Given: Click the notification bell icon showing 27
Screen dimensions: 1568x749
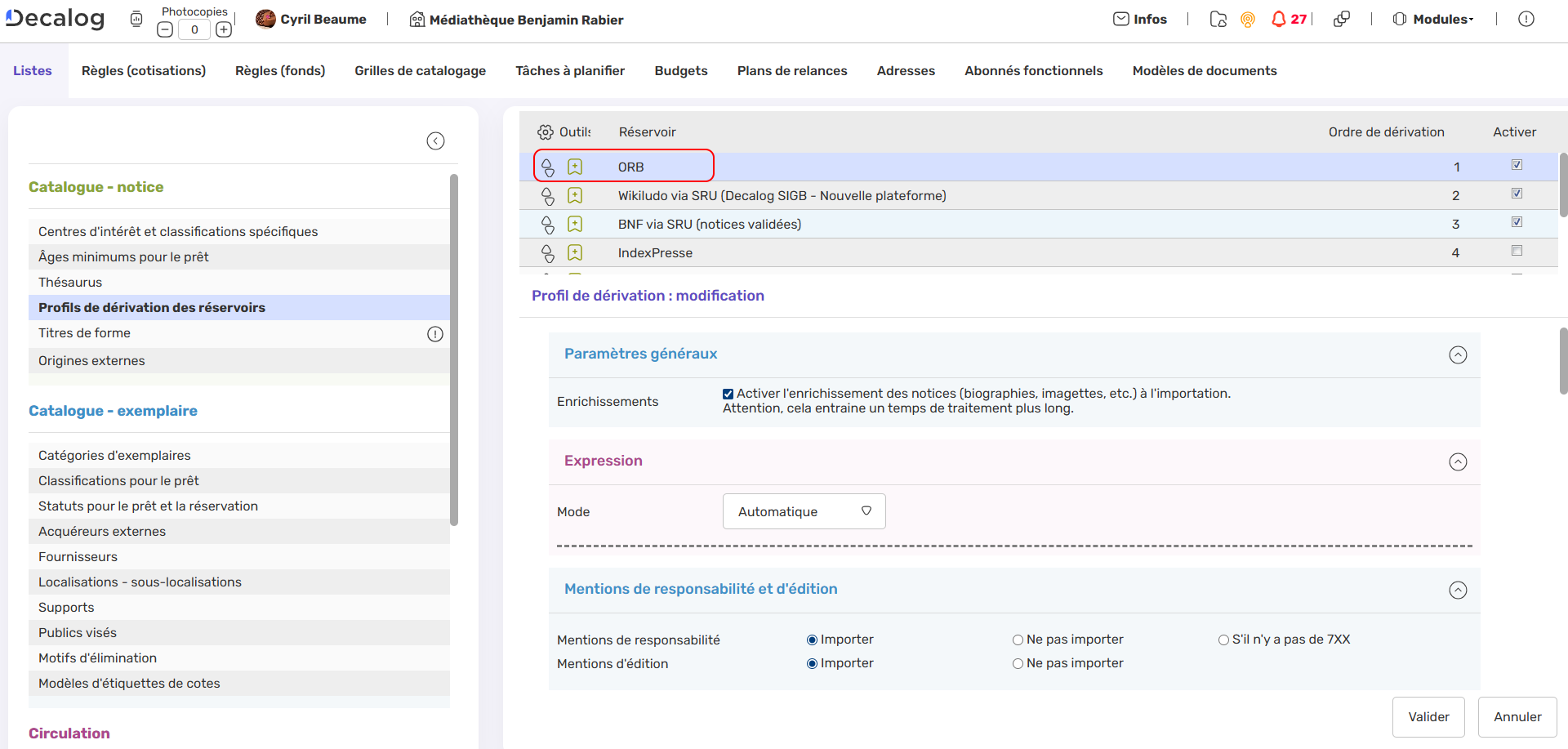Looking at the screenshot, I should (1279, 19).
